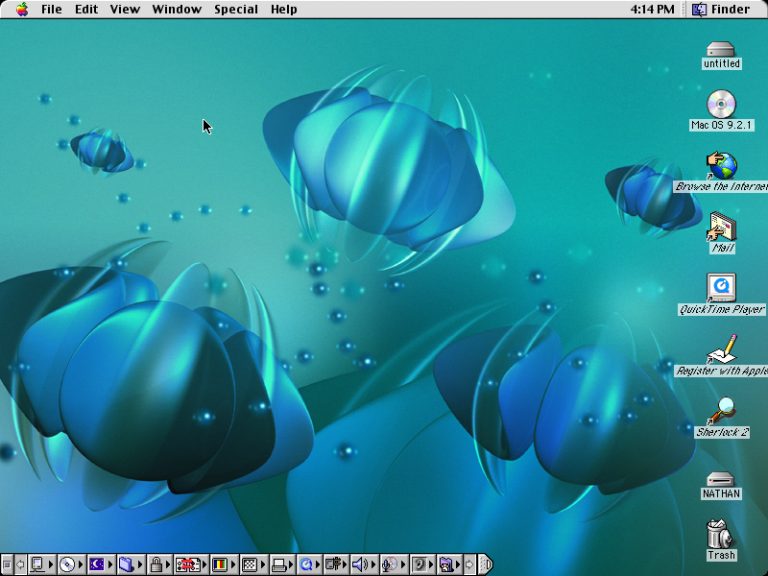The width and height of the screenshot is (768, 576).
Task: Select the NATHAN disk icon
Action: pos(720,479)
